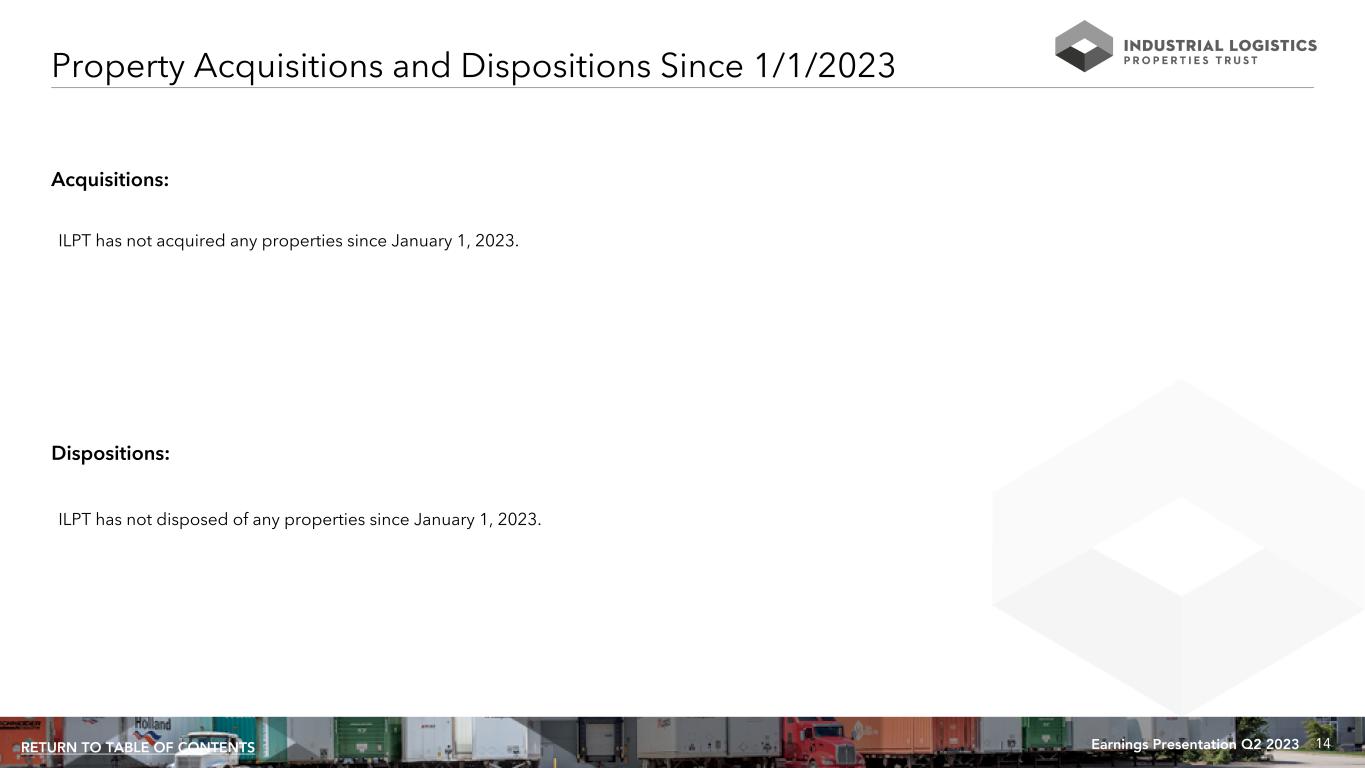Click the Acquisitions heading

coord(110,180)
